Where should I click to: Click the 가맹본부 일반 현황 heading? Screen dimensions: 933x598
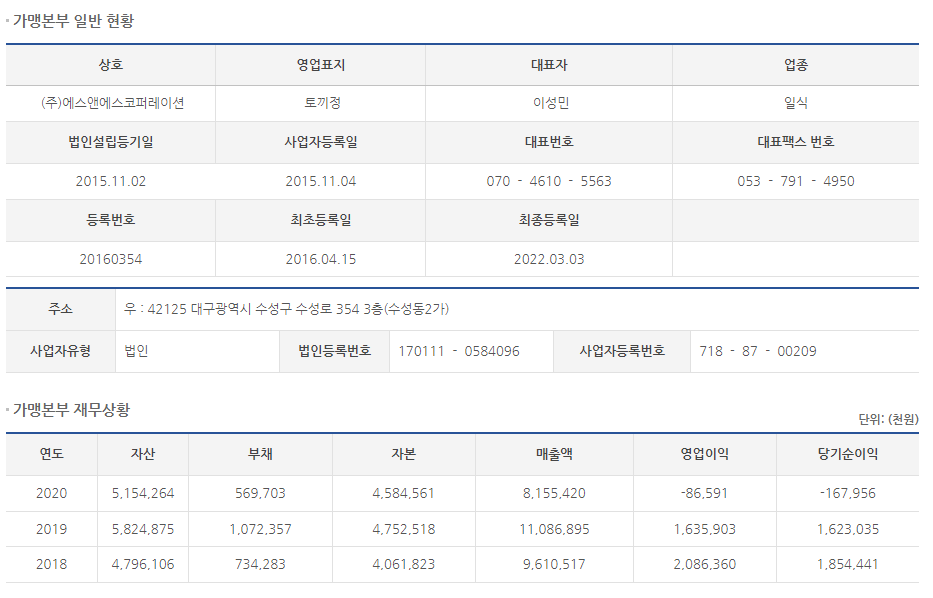[x=74, y=21]
